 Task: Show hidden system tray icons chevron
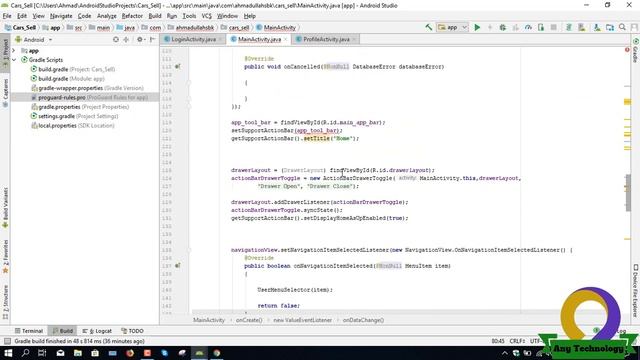pos(504,353)
